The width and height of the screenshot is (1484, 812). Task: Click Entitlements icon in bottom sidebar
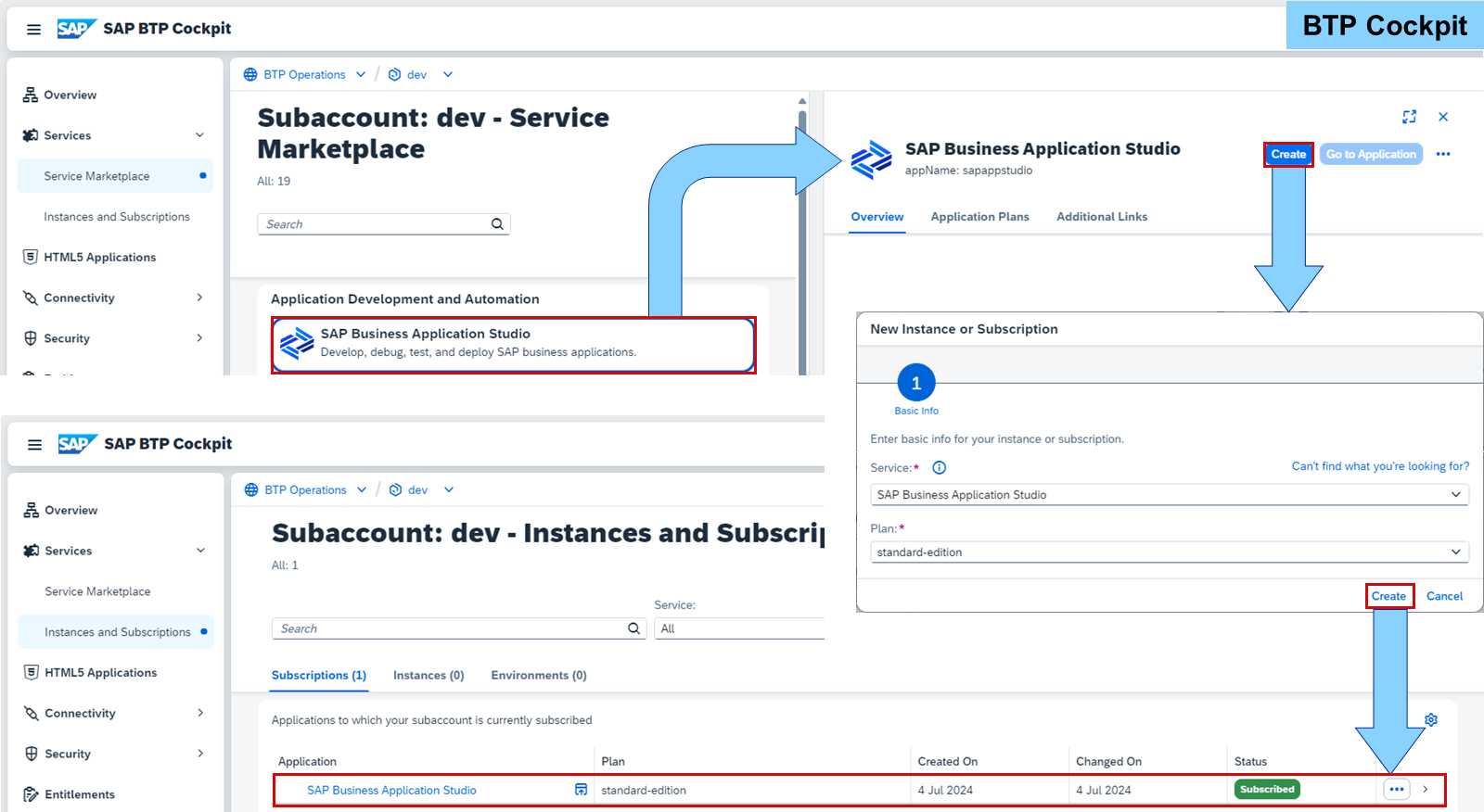pyautogui.click(x=32, y=794)
